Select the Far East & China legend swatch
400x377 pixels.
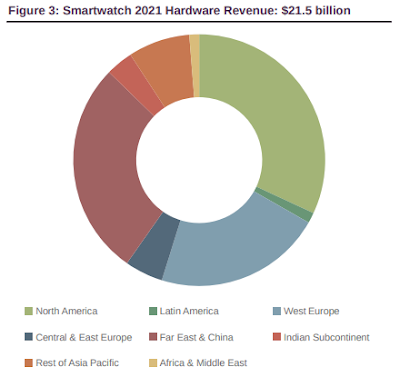click(153, 337)
